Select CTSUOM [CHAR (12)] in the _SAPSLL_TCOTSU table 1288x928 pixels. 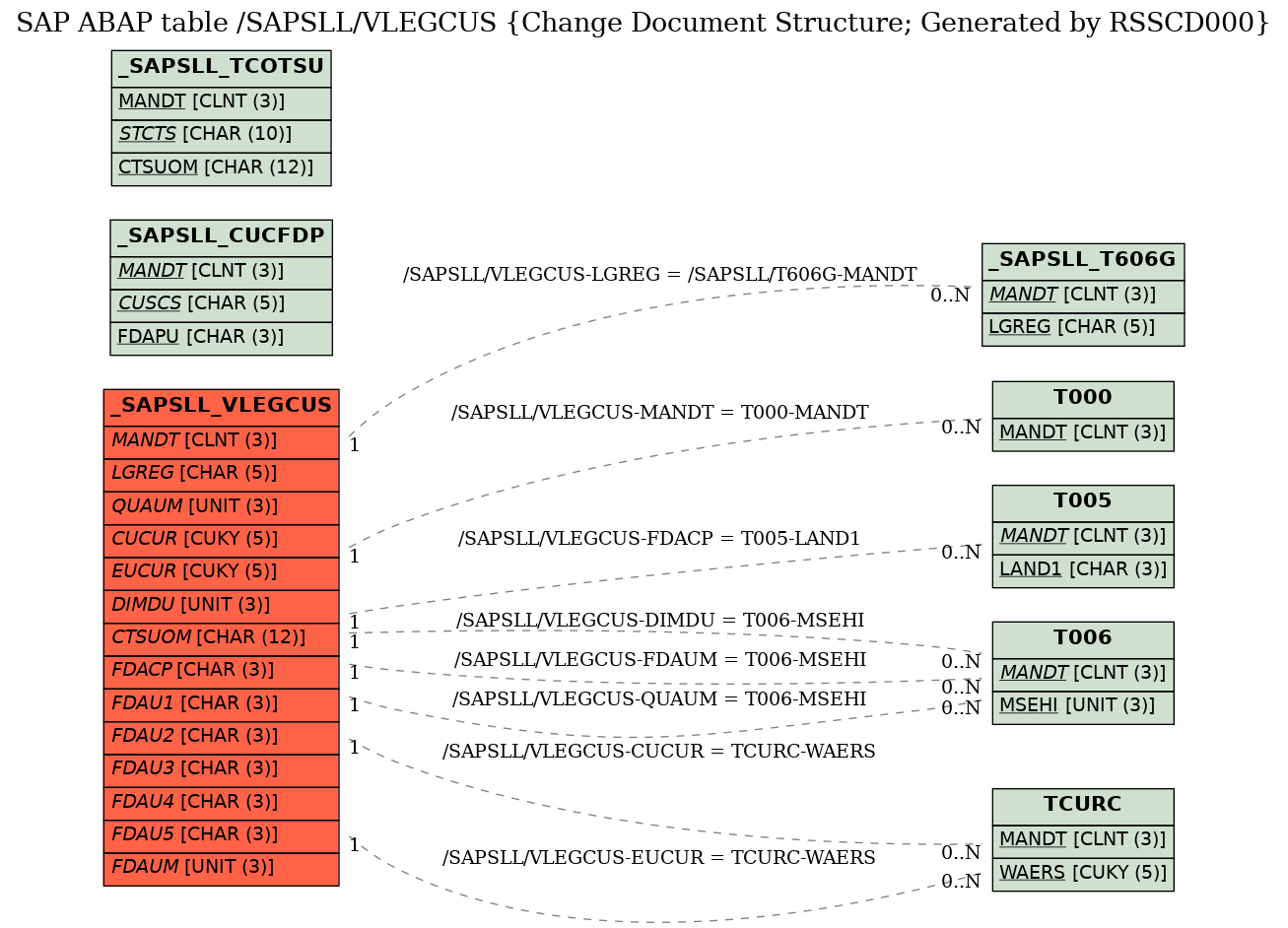click(x=221, y=168)
